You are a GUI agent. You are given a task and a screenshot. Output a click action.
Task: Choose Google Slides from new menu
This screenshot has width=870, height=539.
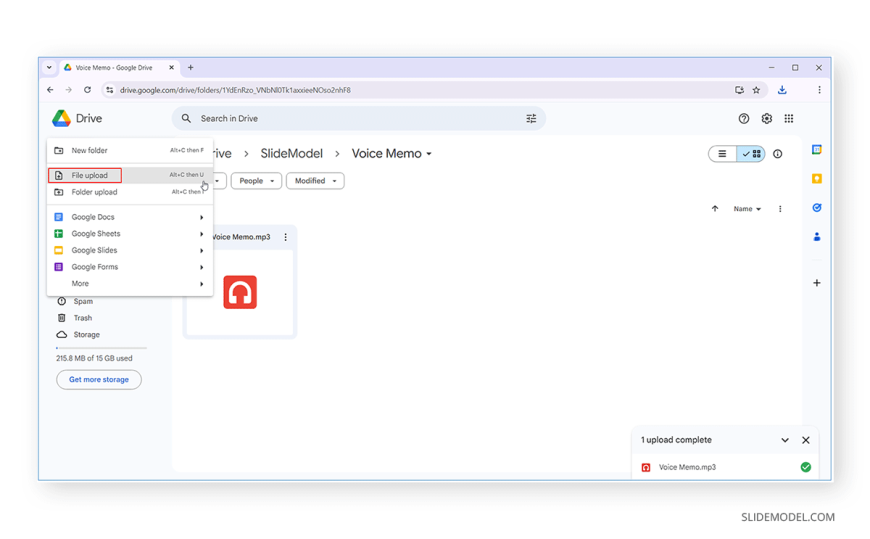click(130, 250)
